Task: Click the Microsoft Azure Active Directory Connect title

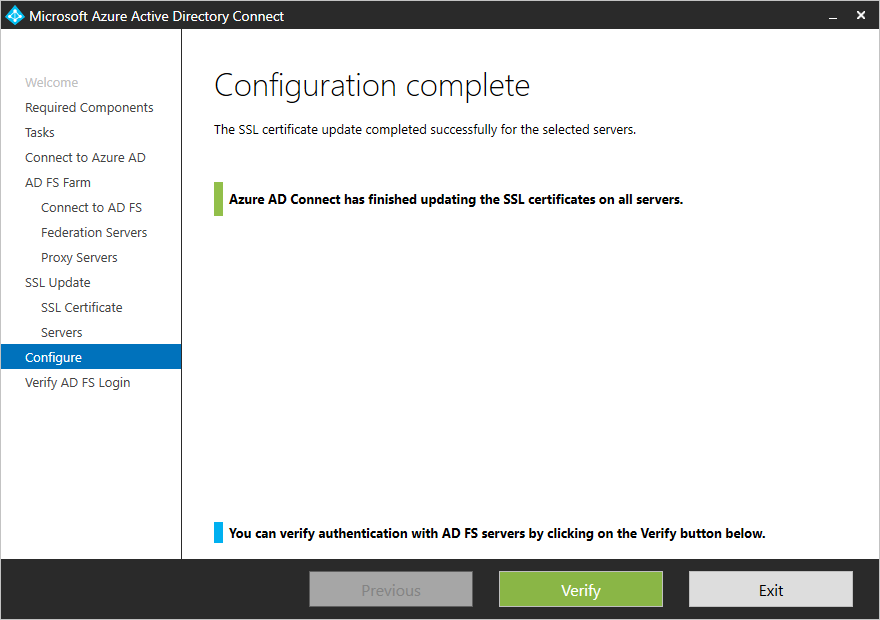Action: click(x=157, y=16)
